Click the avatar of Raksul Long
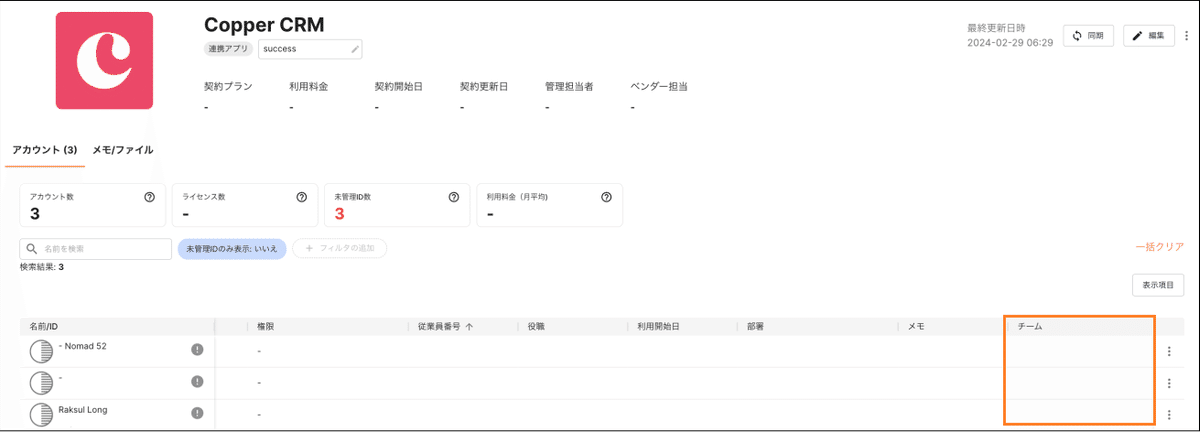This screenshot has height=432, width=1200. tap(41, 415)
